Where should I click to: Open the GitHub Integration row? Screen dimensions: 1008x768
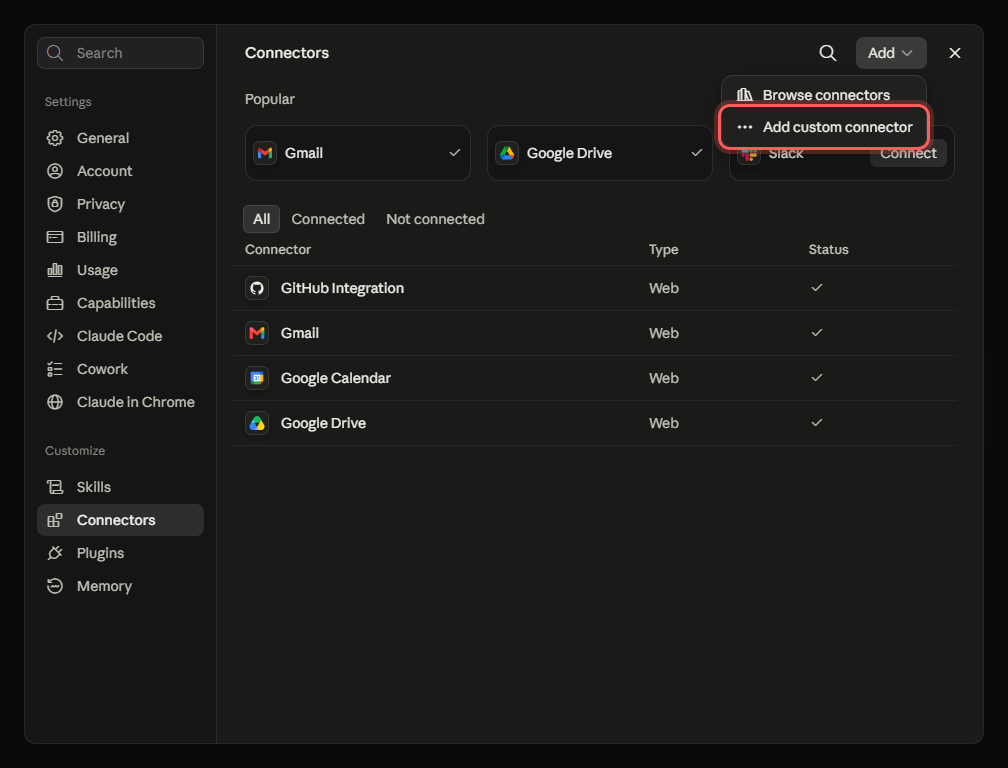(595, 288)
